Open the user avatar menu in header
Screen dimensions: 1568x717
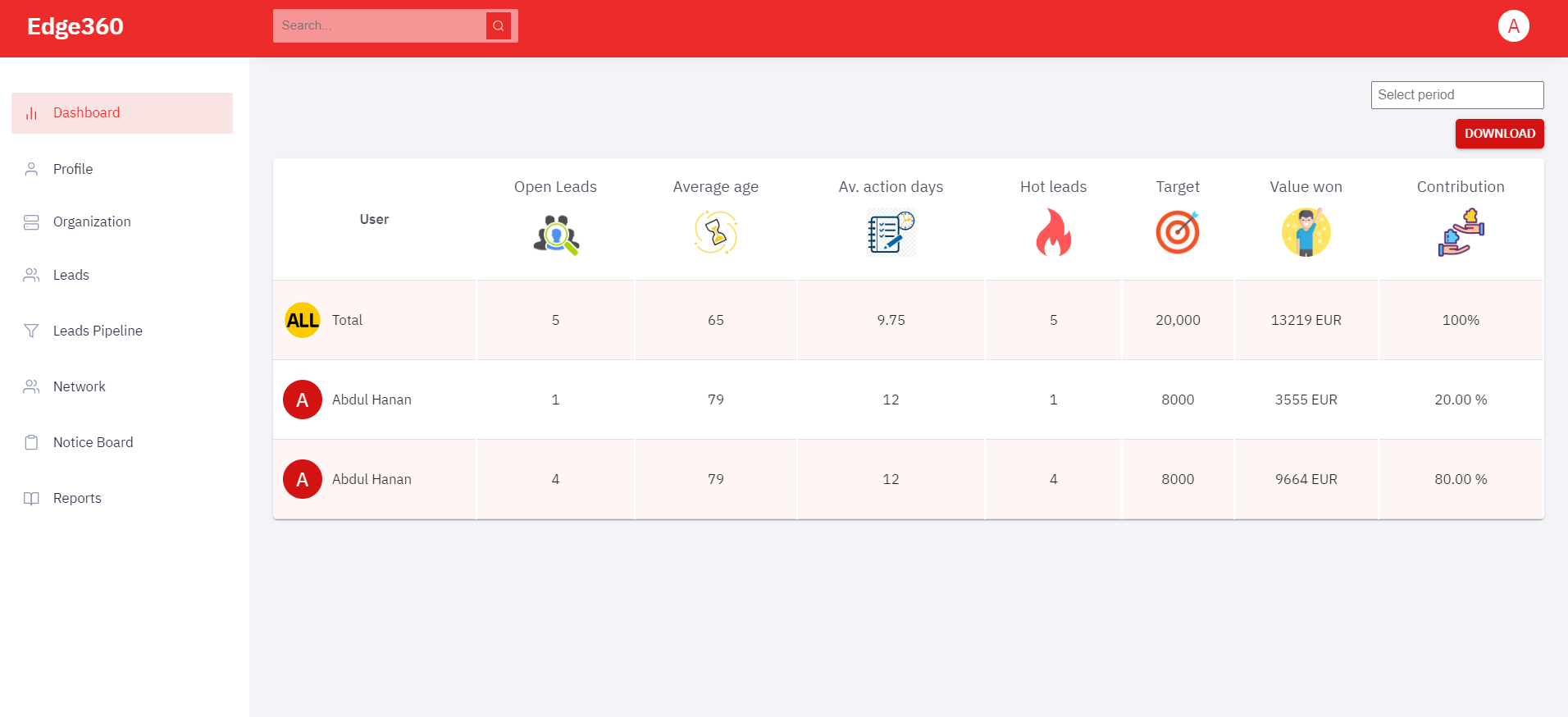[x=1513, y=26]
